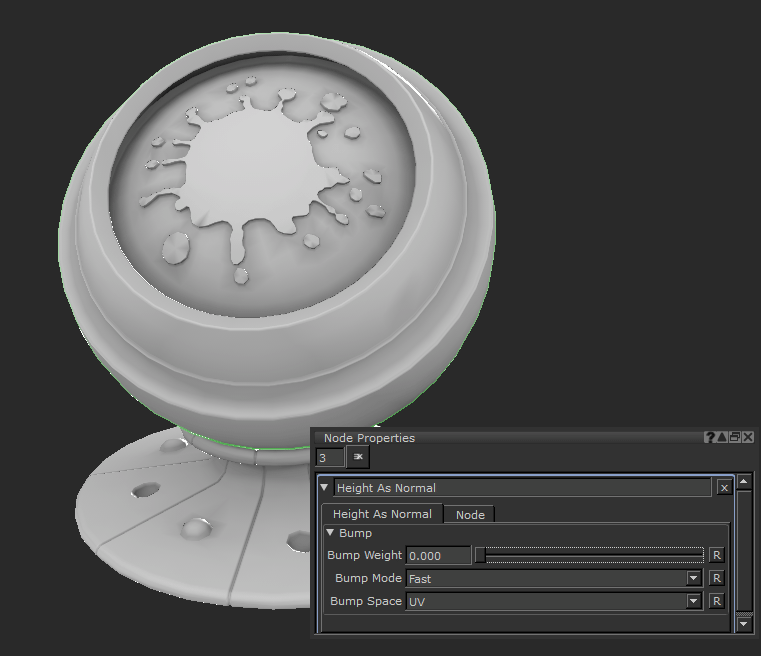Reset Bump Space with its R button
761x656 pixels.
click(716, 601)
